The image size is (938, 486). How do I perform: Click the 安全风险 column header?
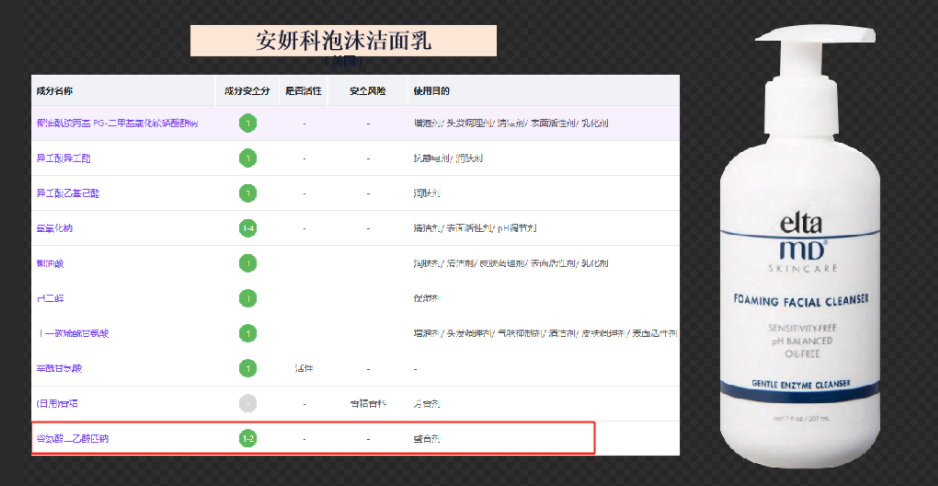click(x=367, y=90)
